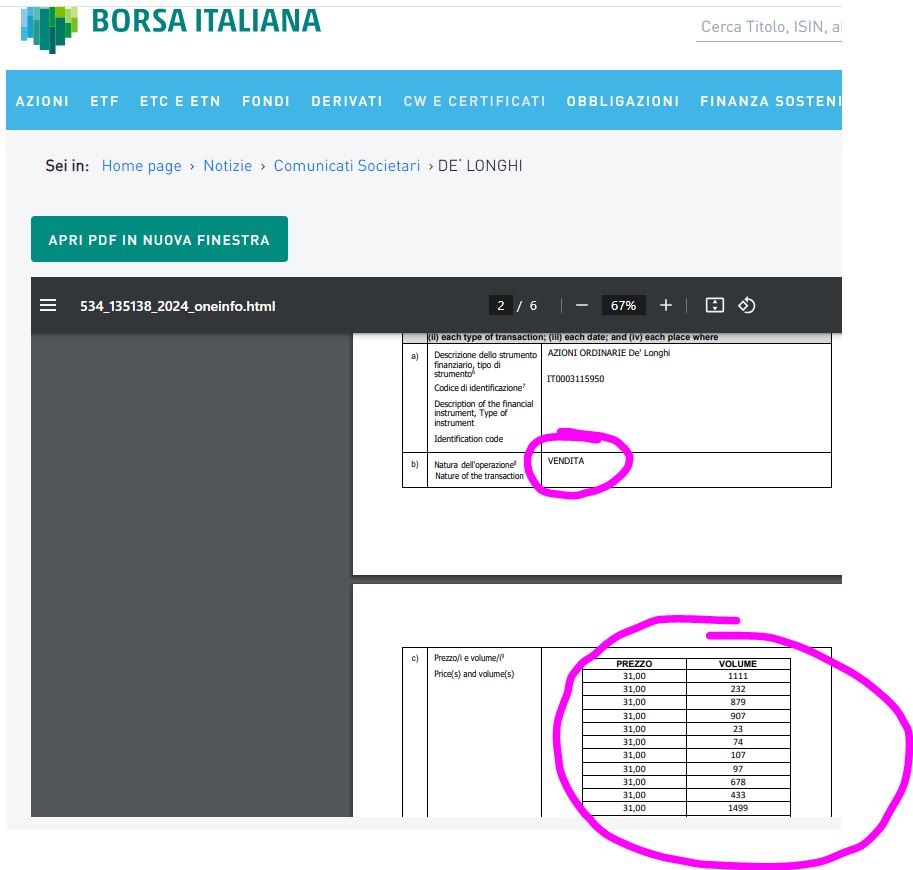Select volume cell 107
The height and width of the screenshot is (870, 913).
(x=738, y=755)
